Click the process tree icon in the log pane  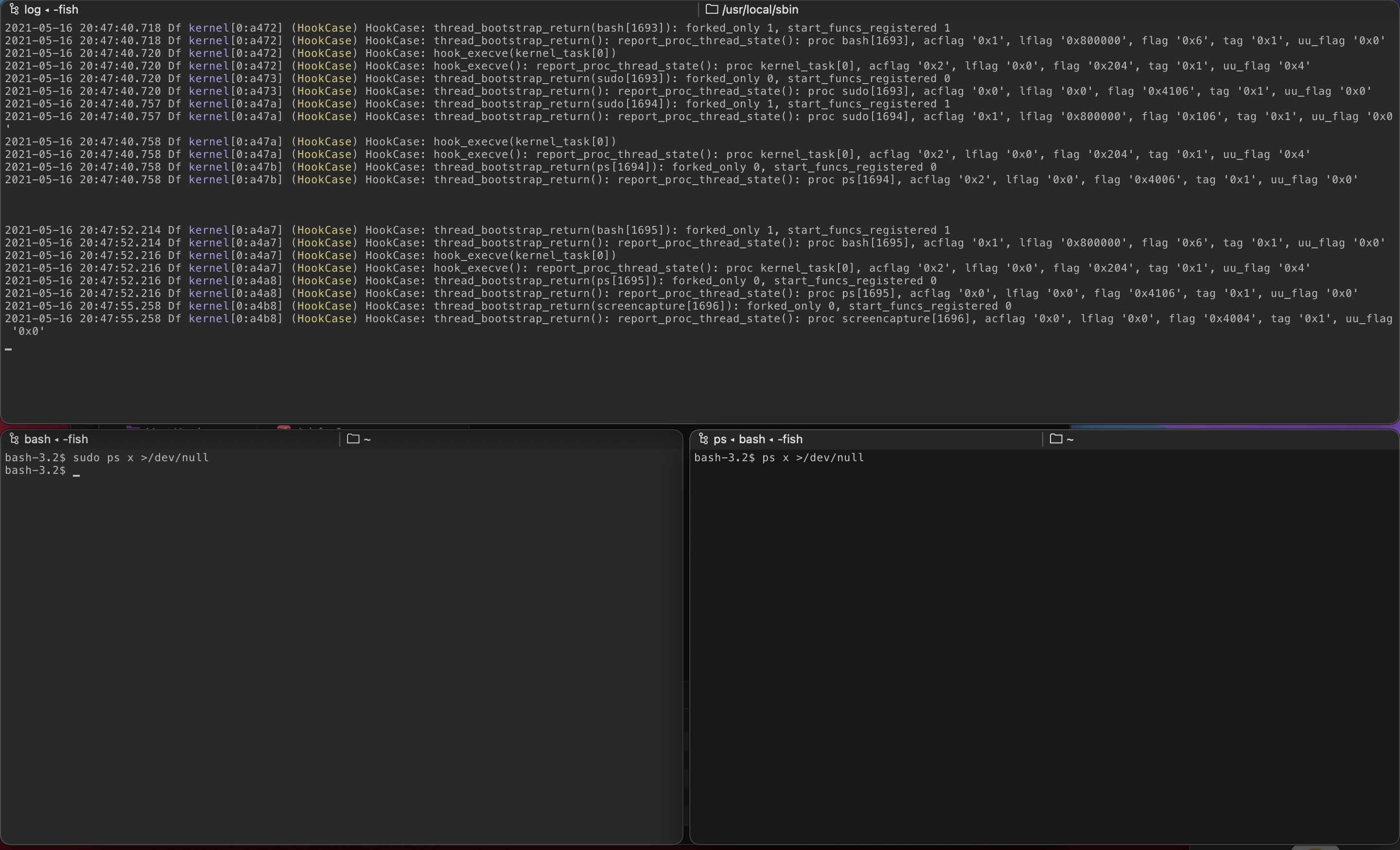(x=15, y=9)
